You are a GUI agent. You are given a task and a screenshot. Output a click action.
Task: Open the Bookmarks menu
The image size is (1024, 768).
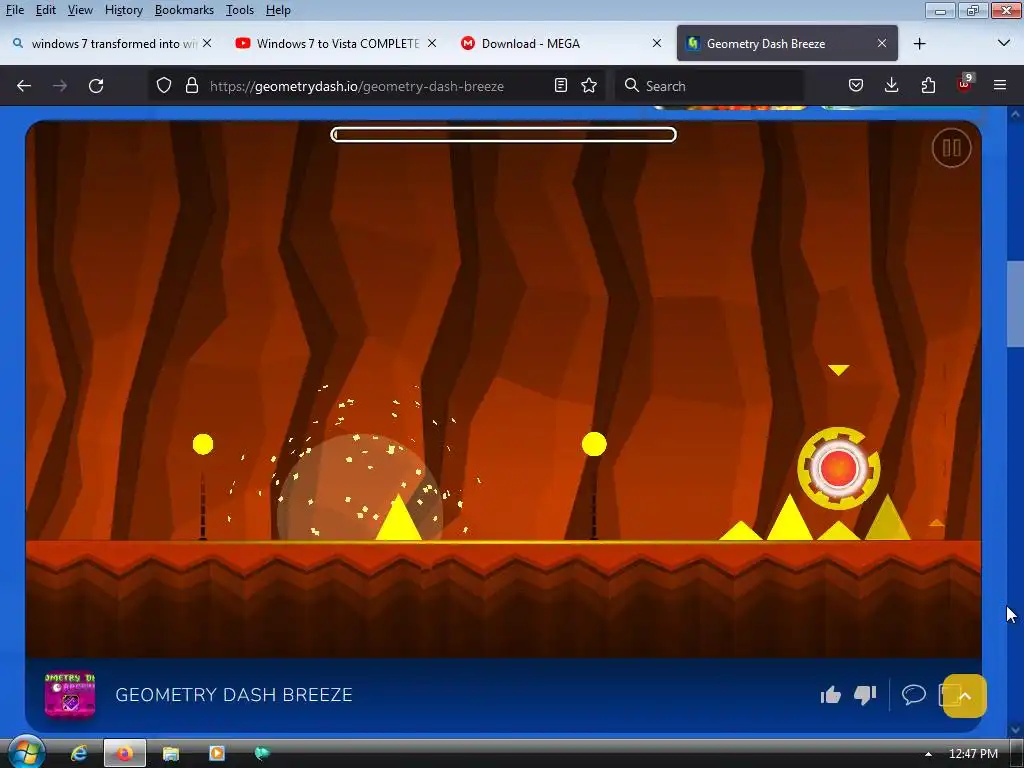pos(184,10)
